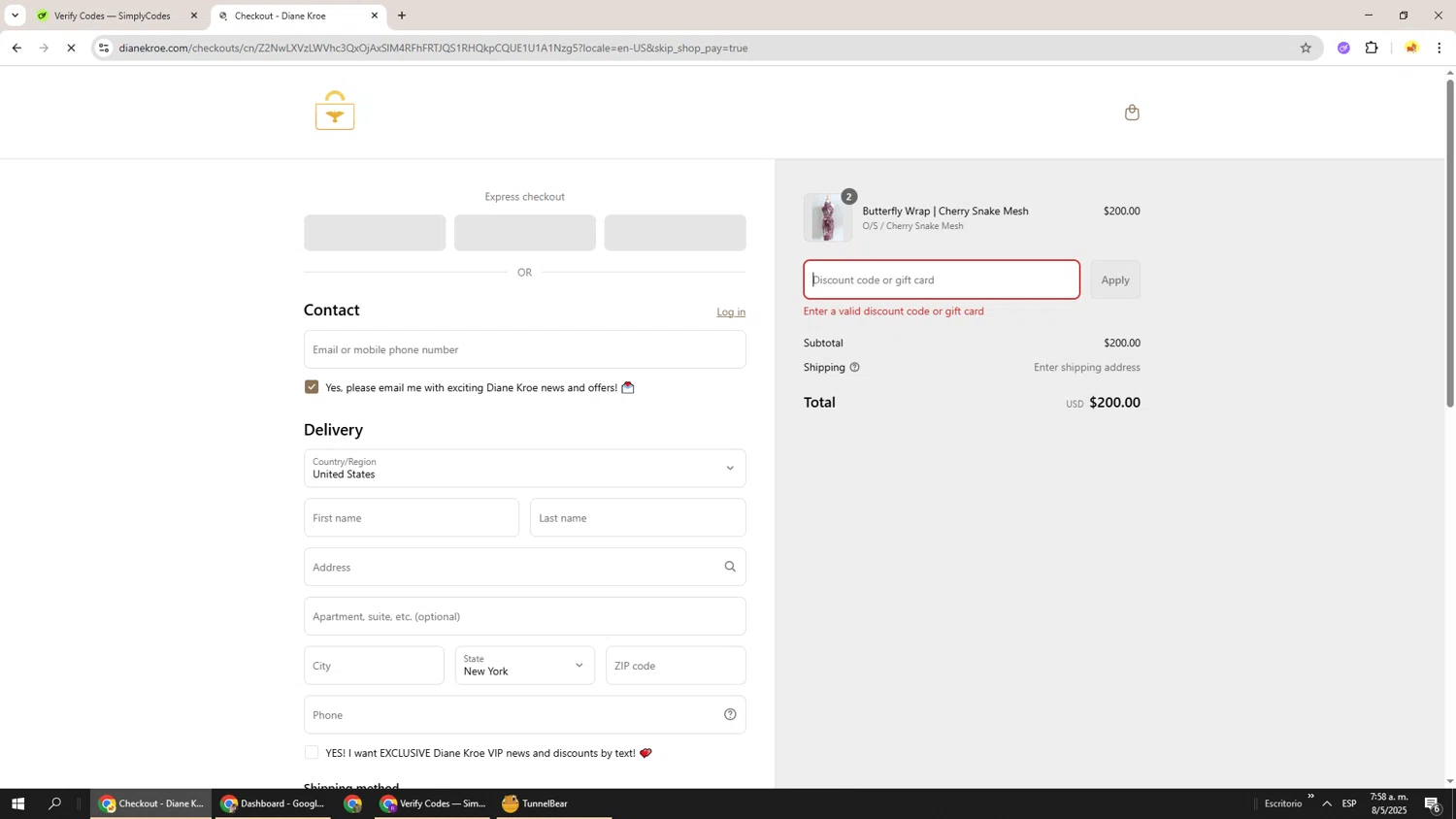Image resolution: width=1456 pixels, height=819 pixels.
Task: Close the Checkout Diane Kroe tab
Action: pos(375,16)
